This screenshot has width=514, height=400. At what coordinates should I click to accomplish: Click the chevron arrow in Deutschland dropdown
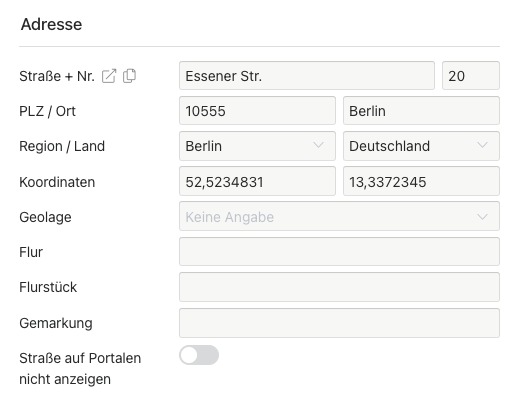click(482, 145)
